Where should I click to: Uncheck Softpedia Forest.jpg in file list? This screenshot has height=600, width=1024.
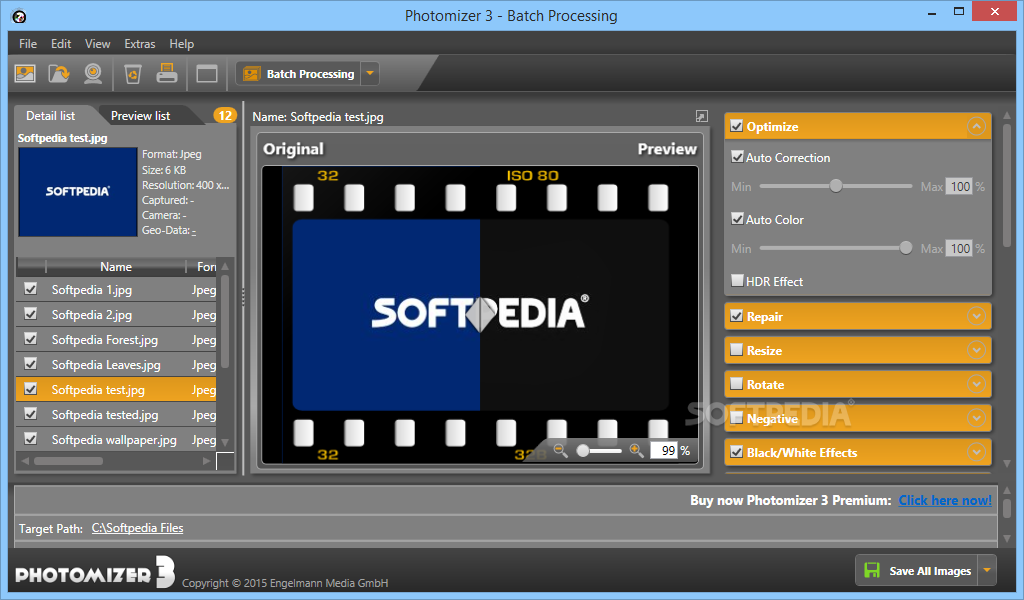30,339
